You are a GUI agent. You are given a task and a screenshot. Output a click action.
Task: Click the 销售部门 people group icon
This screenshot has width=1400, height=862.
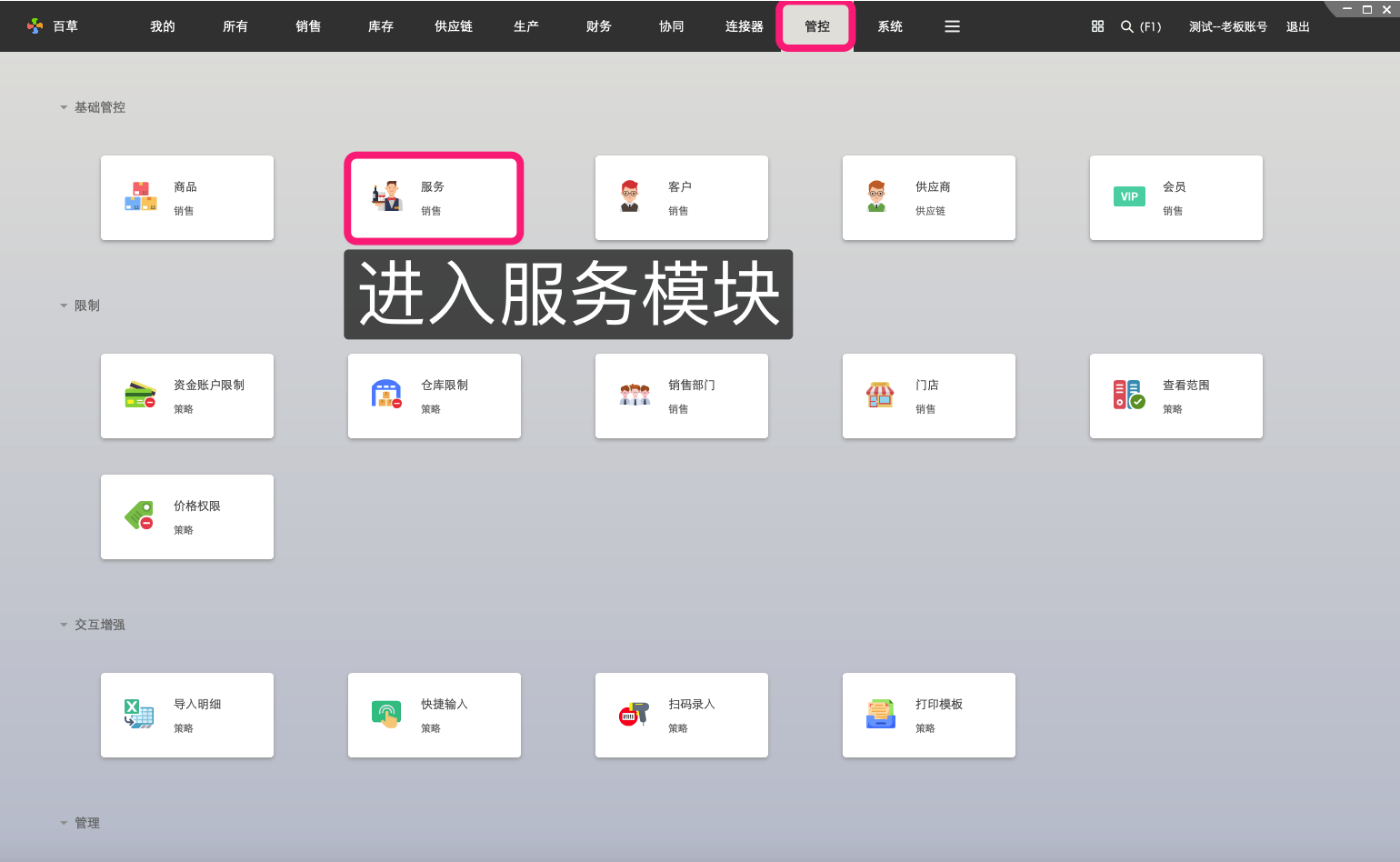point(635,395)
